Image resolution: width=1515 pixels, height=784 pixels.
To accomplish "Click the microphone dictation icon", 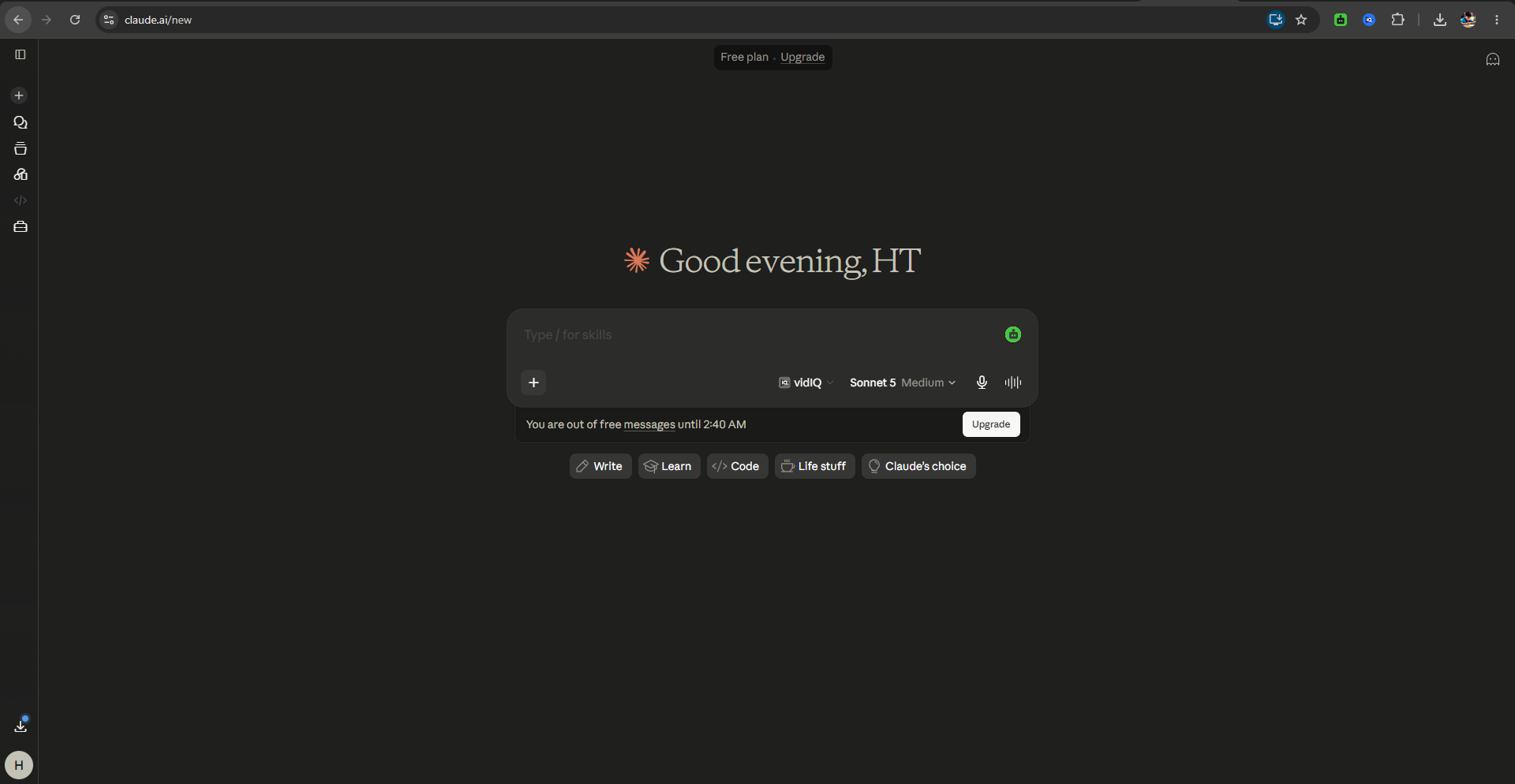I will point(982,383).
